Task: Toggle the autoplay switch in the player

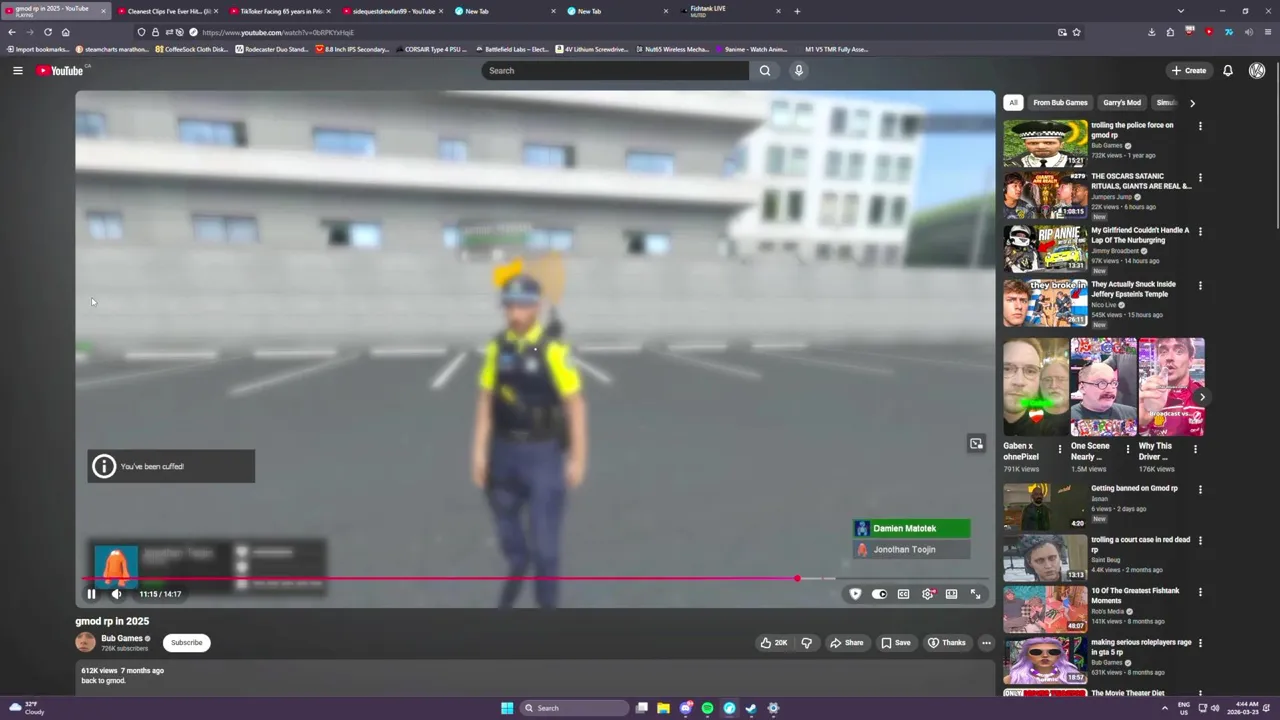Action: 879,594
